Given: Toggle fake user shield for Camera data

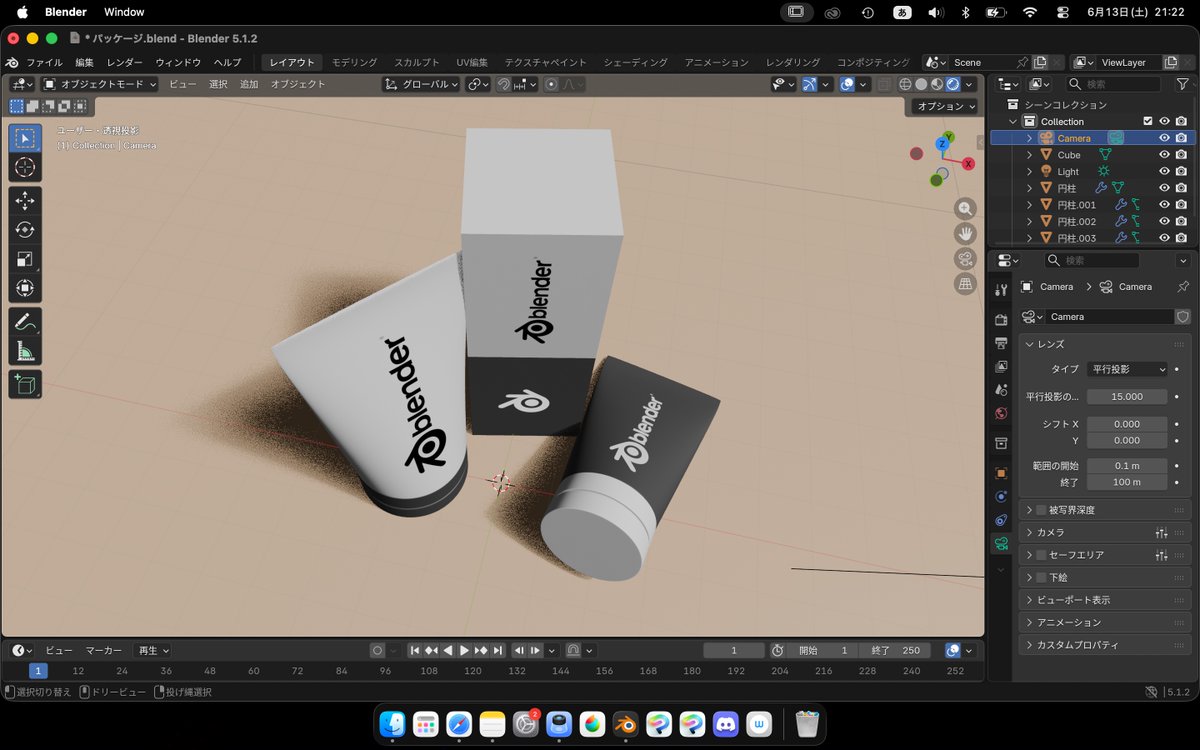Looking at the screenshot, I should click(x=1183, y=317).
